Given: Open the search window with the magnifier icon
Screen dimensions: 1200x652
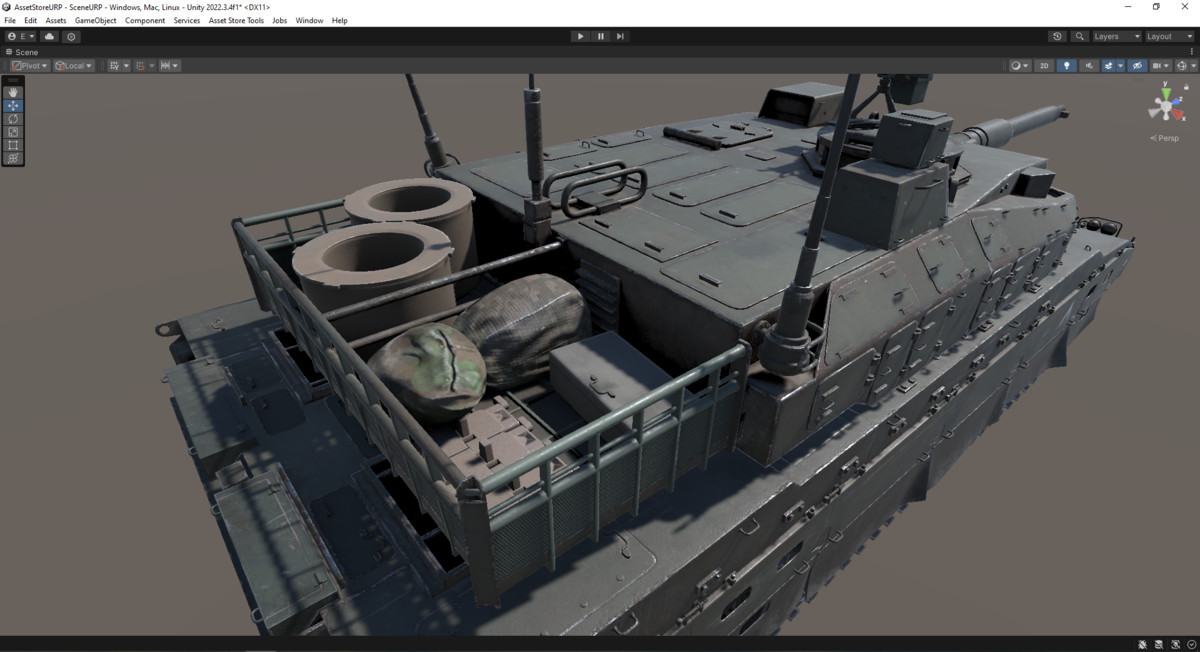Looking at the screenshot, I should pyautogui.click(x=1079, y=36).
